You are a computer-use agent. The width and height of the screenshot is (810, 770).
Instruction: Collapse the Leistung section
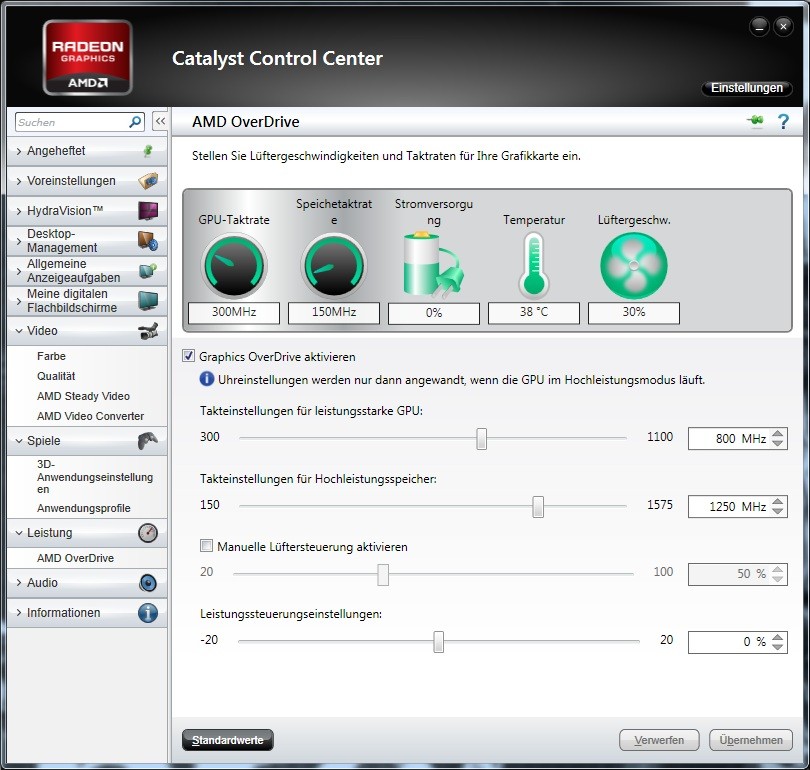coord(19,533)
